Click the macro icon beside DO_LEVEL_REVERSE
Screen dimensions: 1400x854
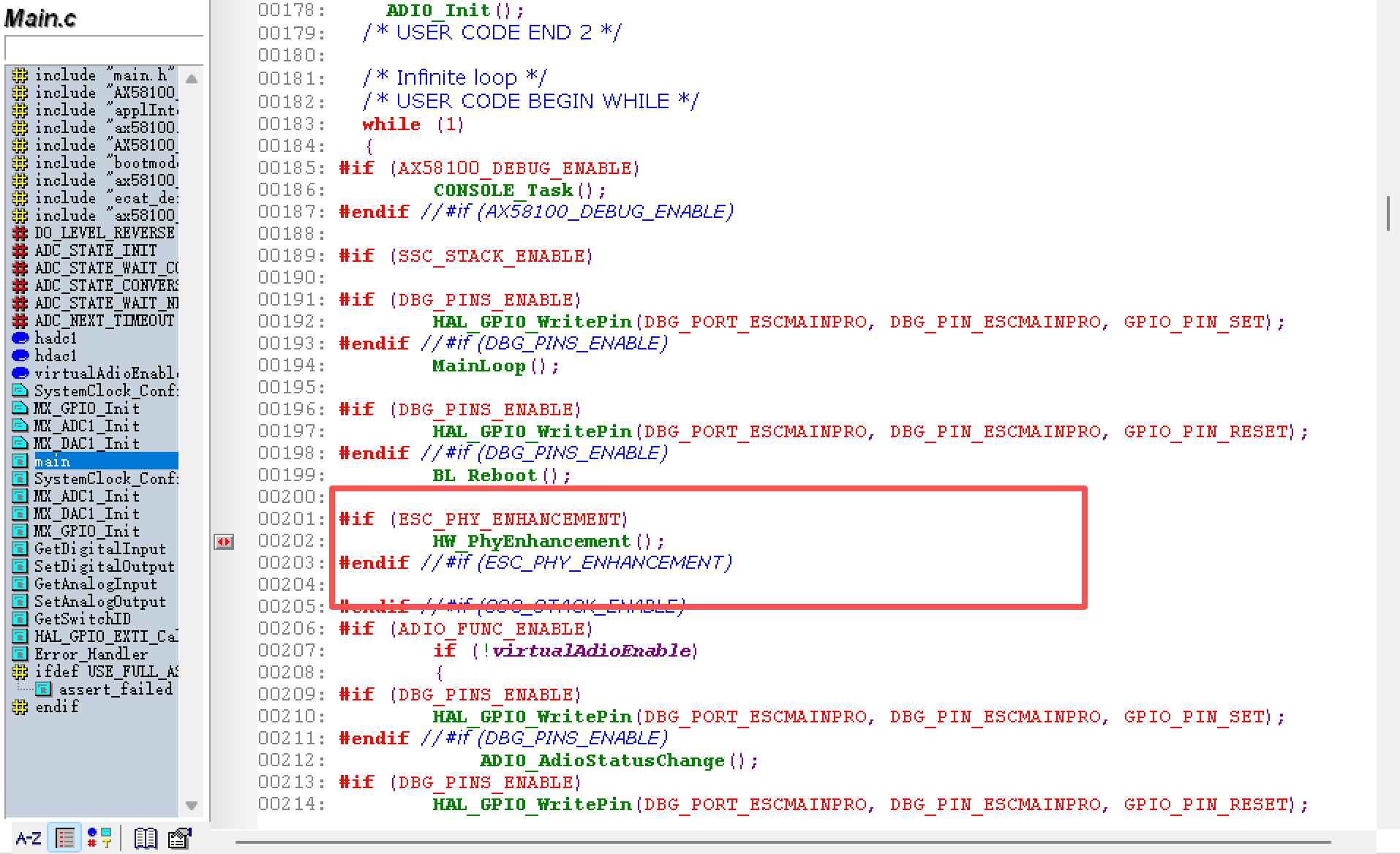(20, 233)
